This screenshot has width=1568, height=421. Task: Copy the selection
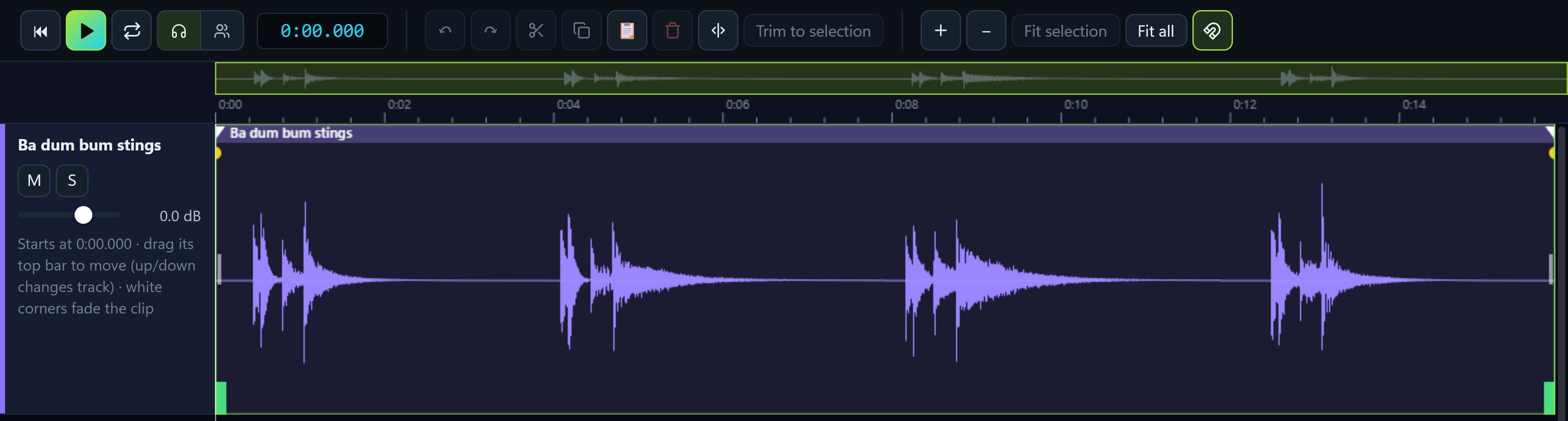pyautogui.click(x=581, y=30)
